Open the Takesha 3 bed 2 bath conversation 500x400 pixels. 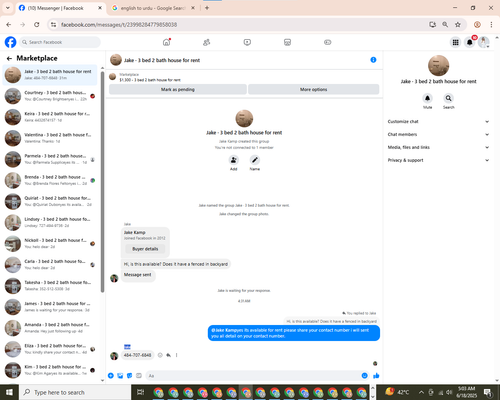tap(50, 286)
